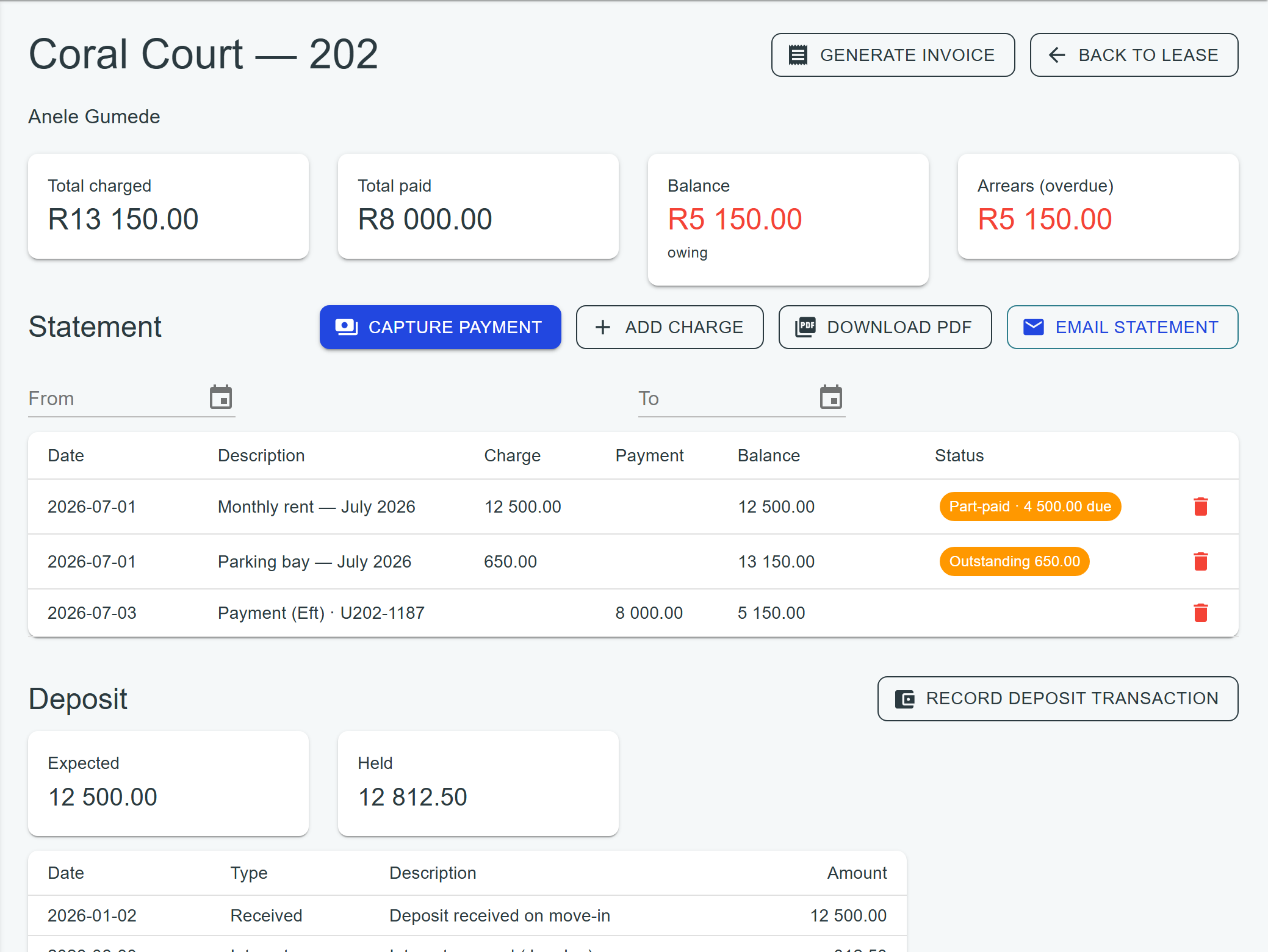1268x952 pixels.
Task: Select the Total charged R13 150.00 card
Action: pos(168,206)
